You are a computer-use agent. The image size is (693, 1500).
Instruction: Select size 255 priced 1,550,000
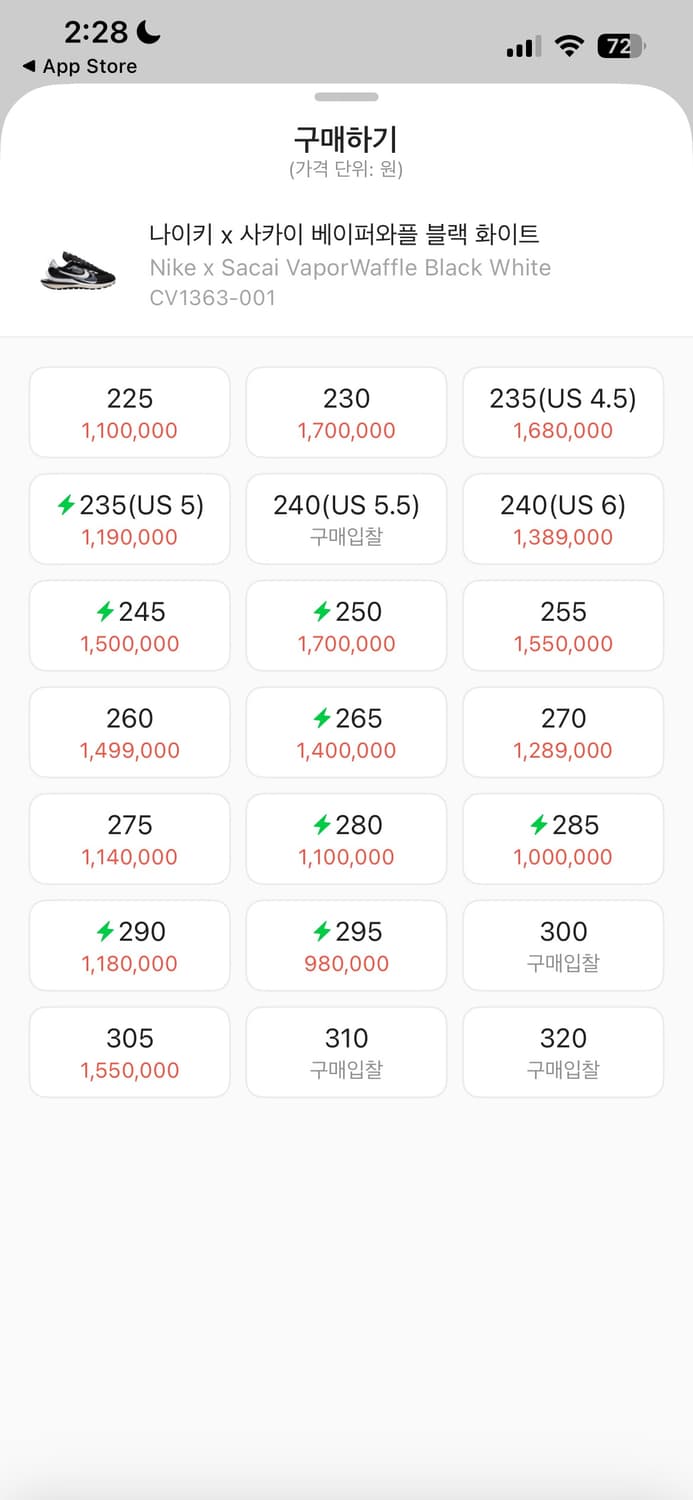click(x=562, y=625)
